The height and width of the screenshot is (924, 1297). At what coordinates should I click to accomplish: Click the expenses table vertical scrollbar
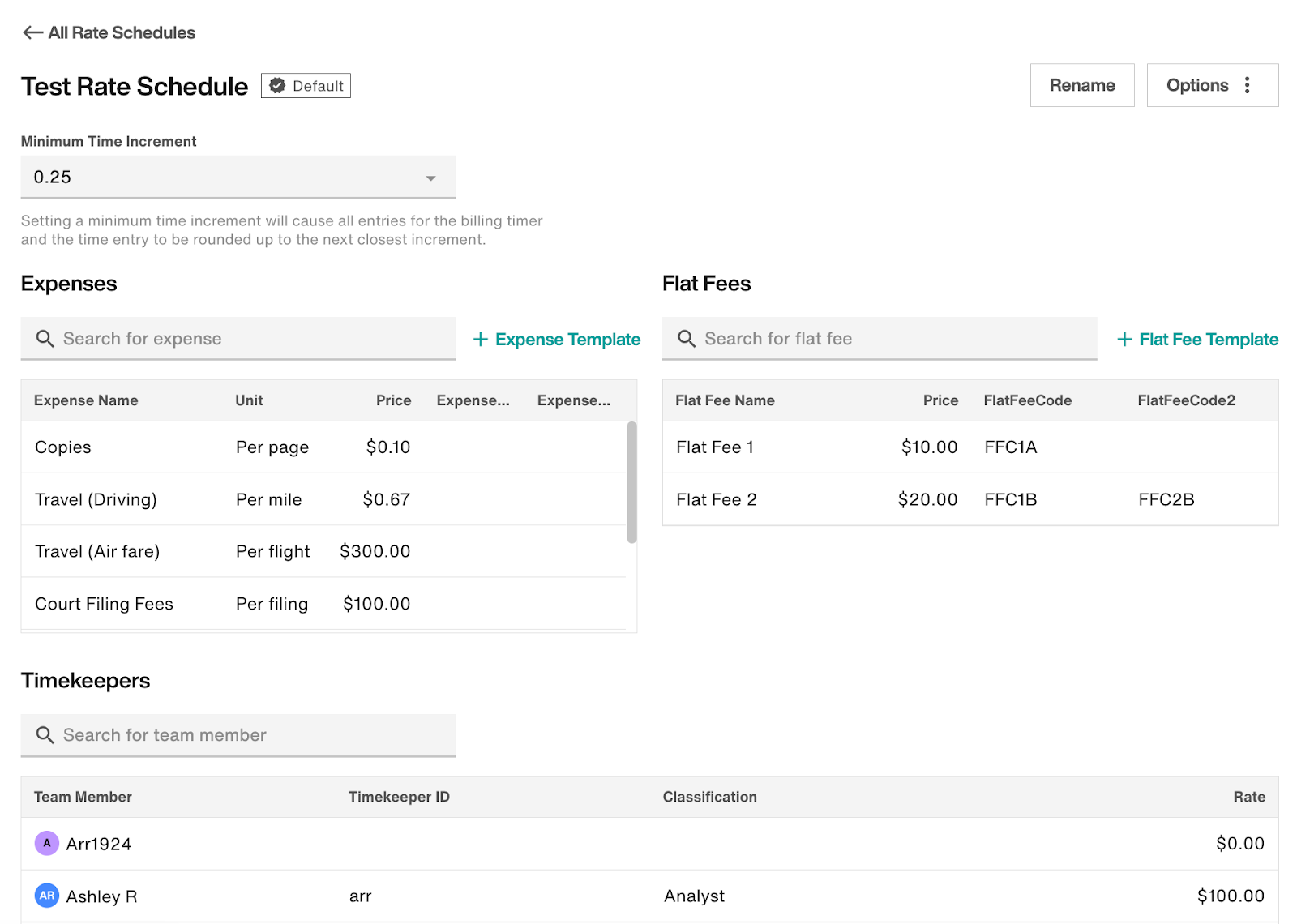tap(631, 482)
